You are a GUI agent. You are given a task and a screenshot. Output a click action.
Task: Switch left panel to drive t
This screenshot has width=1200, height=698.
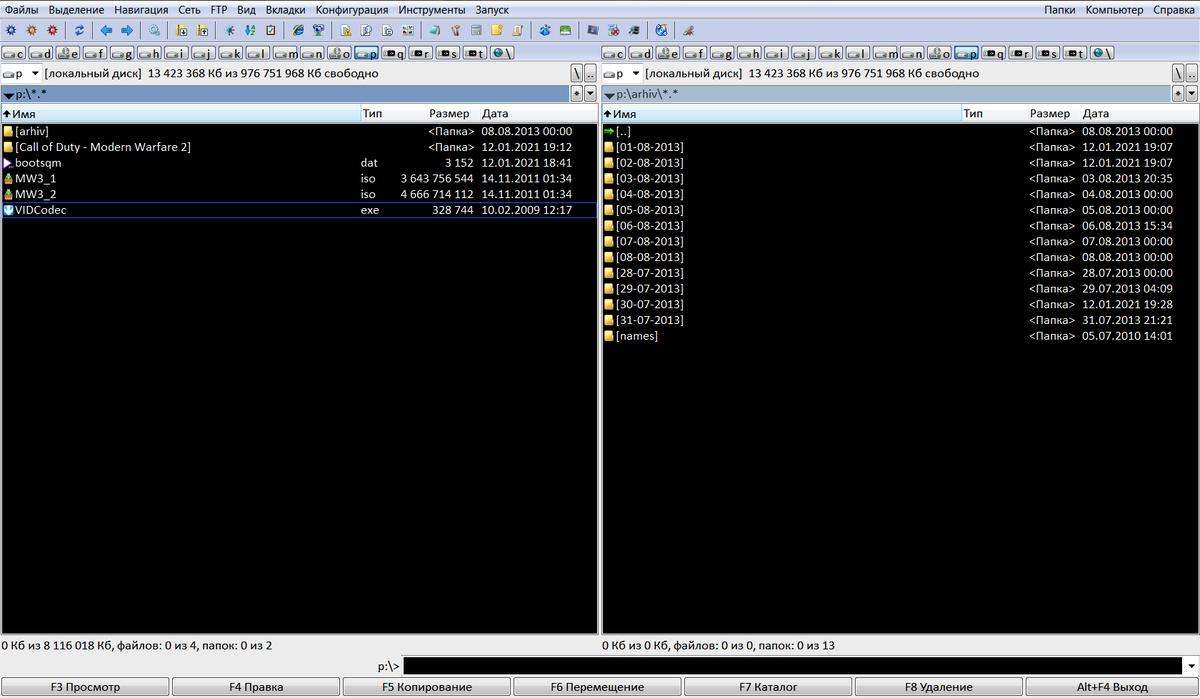click(475, 53)
